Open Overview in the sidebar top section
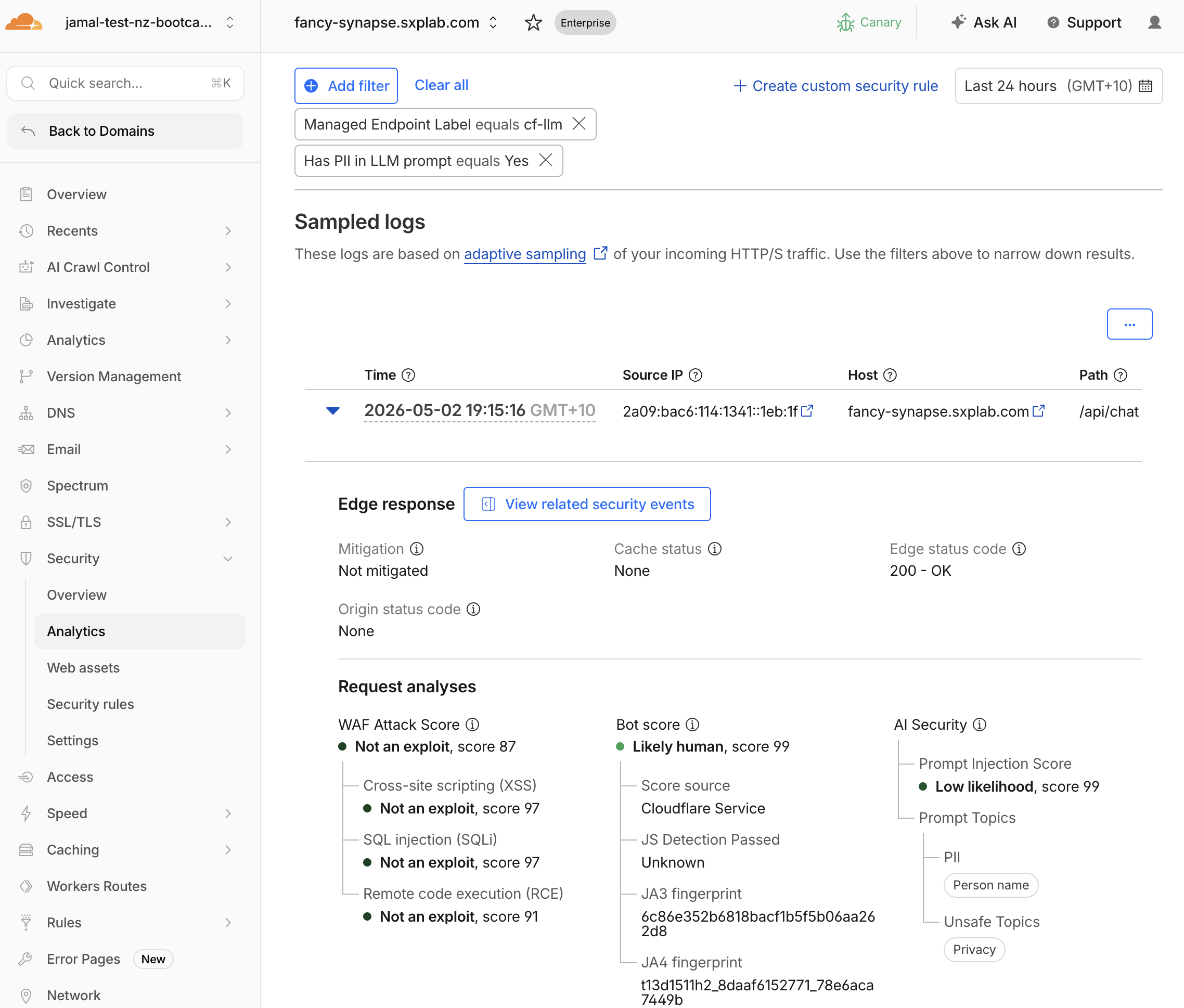 coord(76,195)
